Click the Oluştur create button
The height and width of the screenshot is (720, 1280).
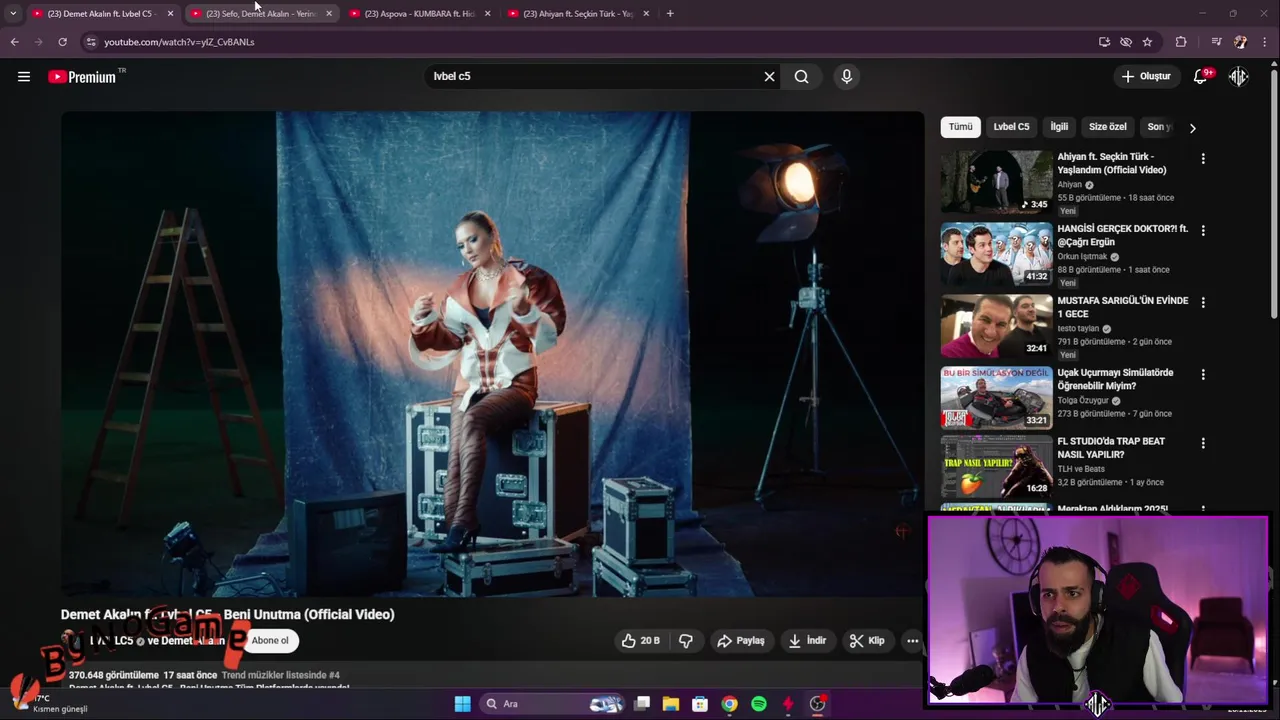[1146, 76]
